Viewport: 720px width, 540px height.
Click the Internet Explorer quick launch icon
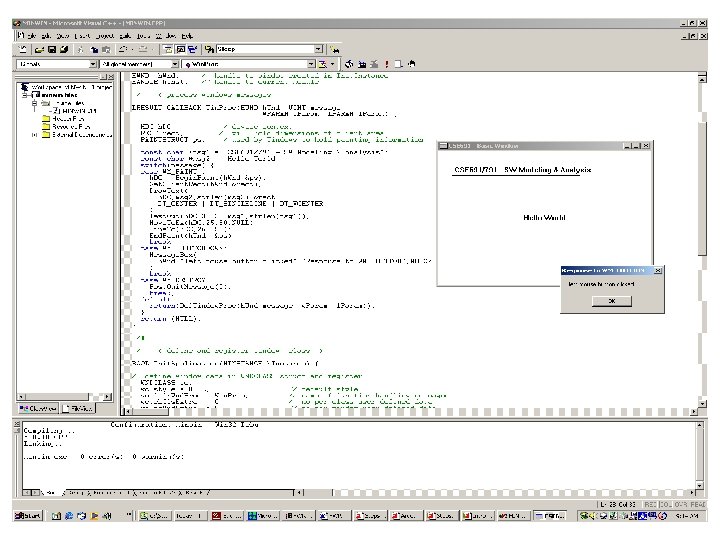coord(68,516)
